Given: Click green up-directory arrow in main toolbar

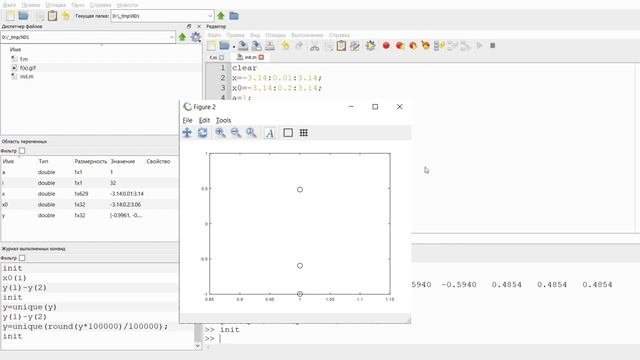Looking at the screenshot, I should pyautogui.click(x=221, y=16).
